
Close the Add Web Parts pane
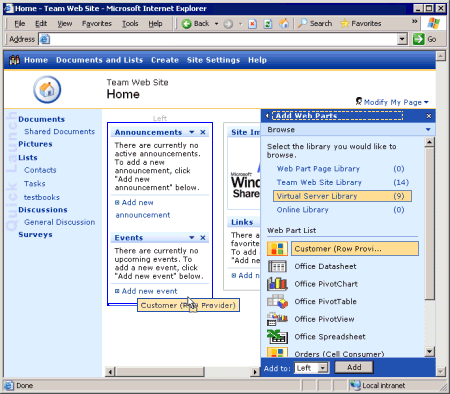[x=429, y=116]
